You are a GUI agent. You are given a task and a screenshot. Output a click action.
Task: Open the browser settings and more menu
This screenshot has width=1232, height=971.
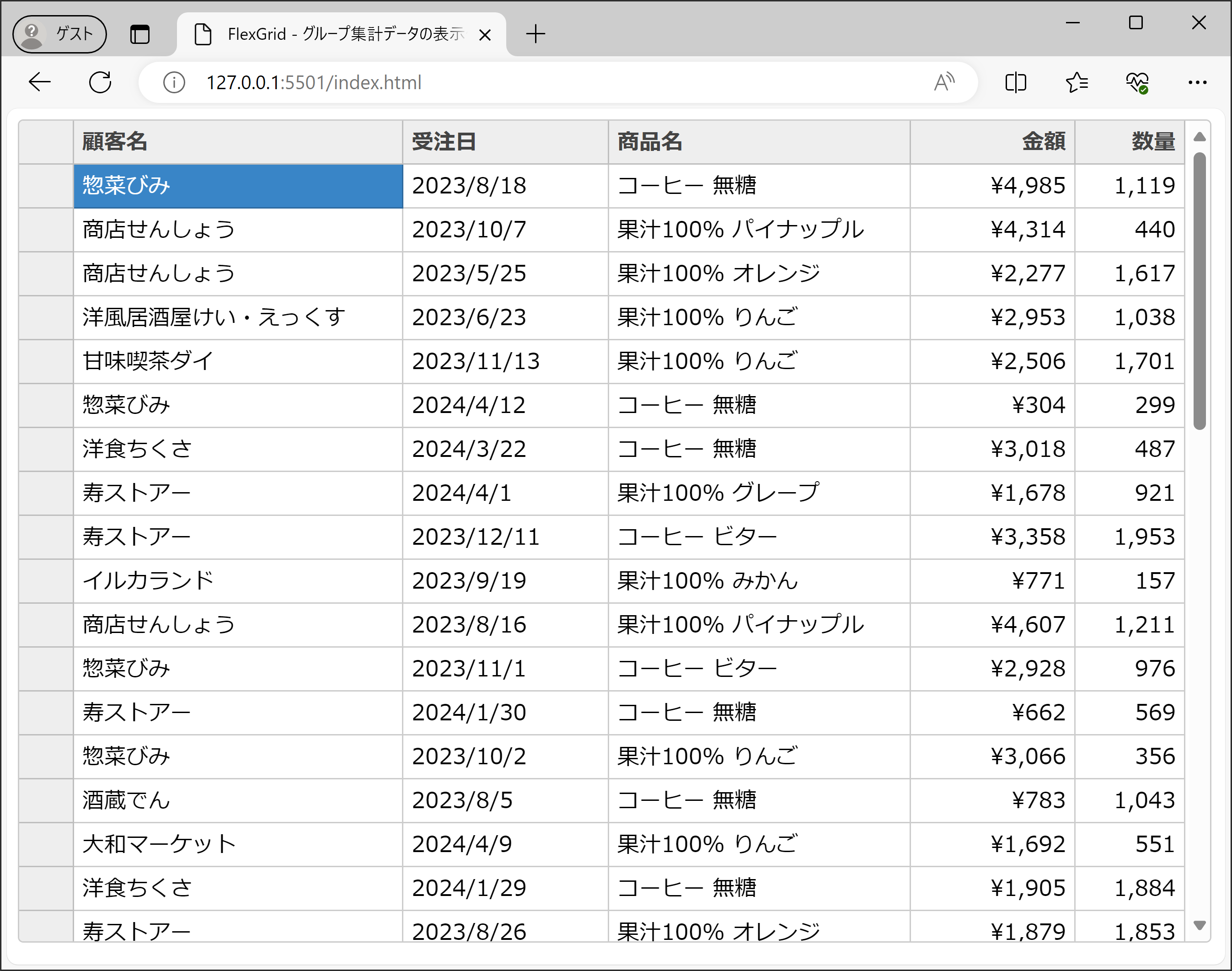(x=1197, y=82)
